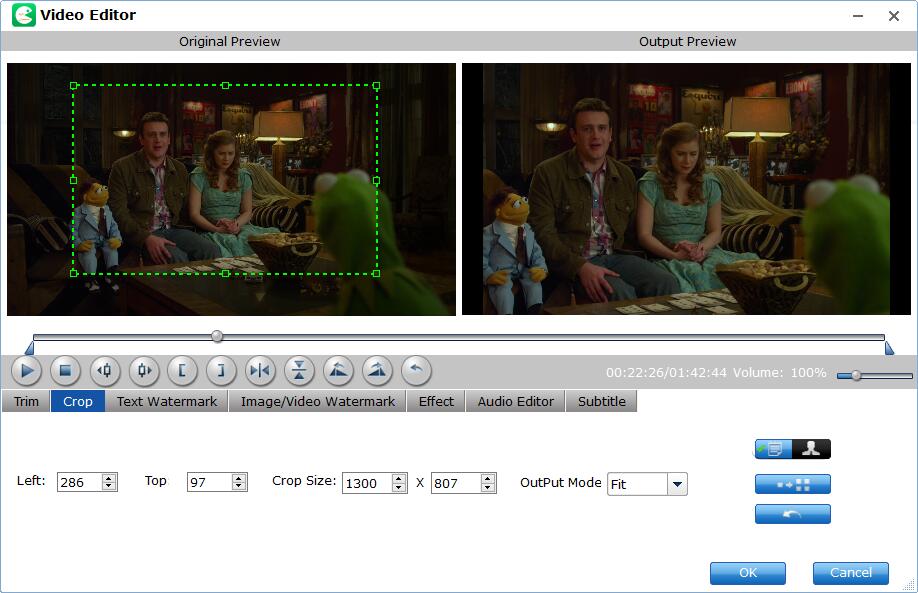This screenshot has width=918, height=593.
Task: Click the OutPut Mode label
Action: [x=561, y=482]
